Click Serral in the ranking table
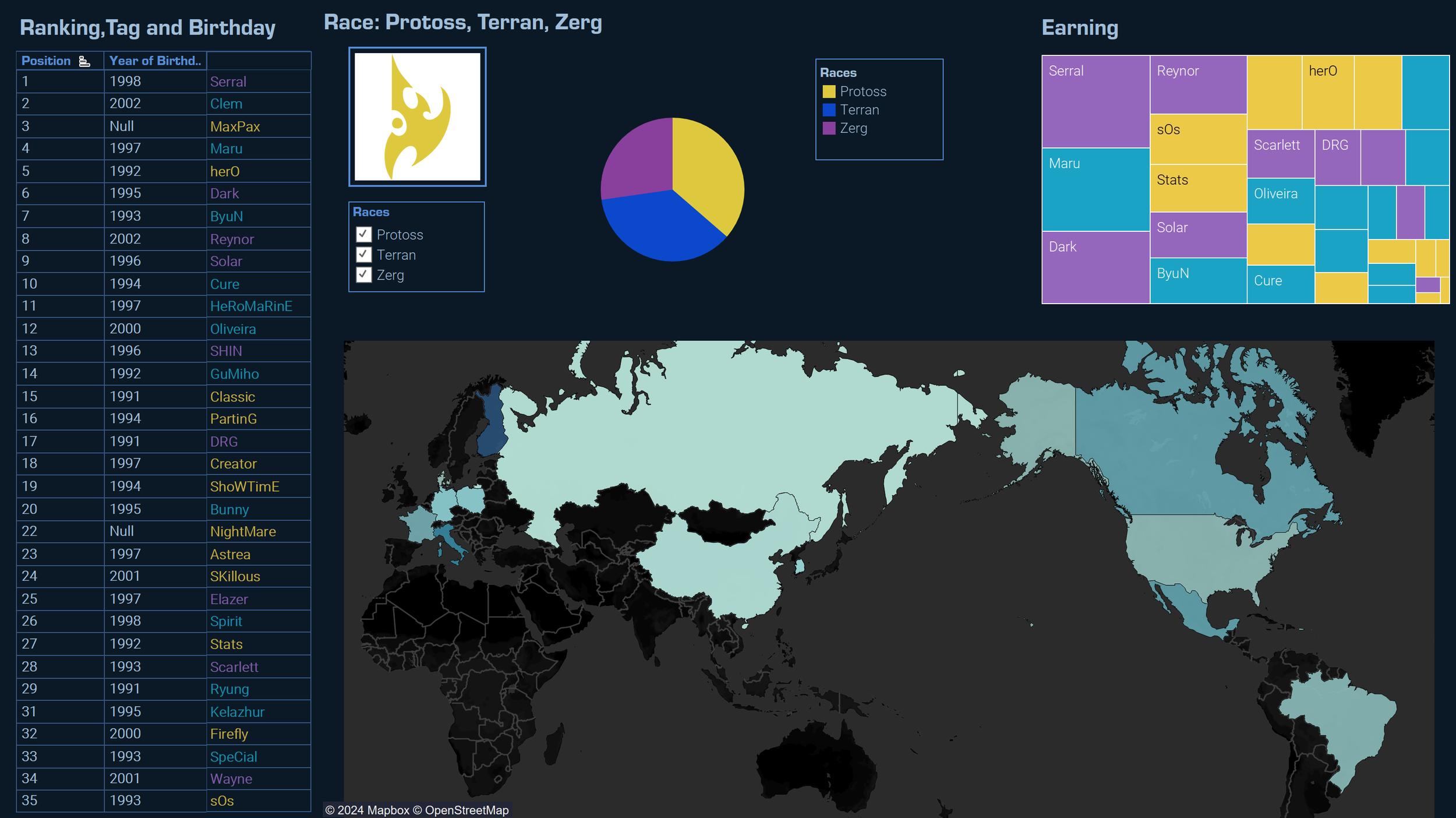Viewport: 1456px width, 818px height. pos(228,82)
